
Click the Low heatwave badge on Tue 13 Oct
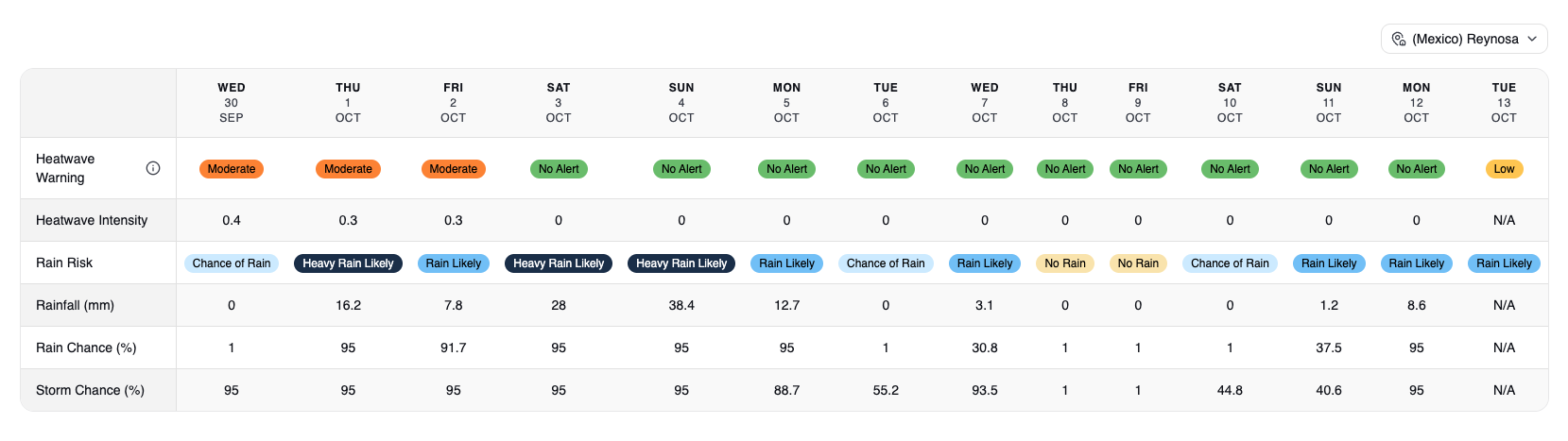coord(1504,169)
